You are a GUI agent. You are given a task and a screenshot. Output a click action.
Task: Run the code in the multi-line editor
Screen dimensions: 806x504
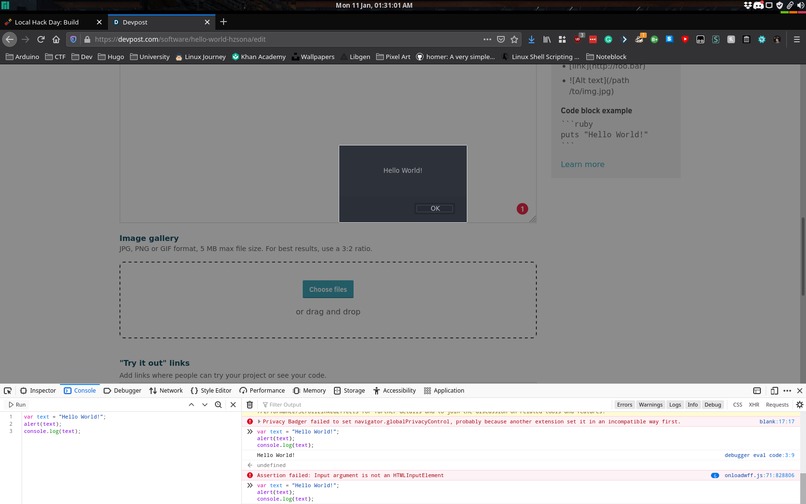coord(17,405)
